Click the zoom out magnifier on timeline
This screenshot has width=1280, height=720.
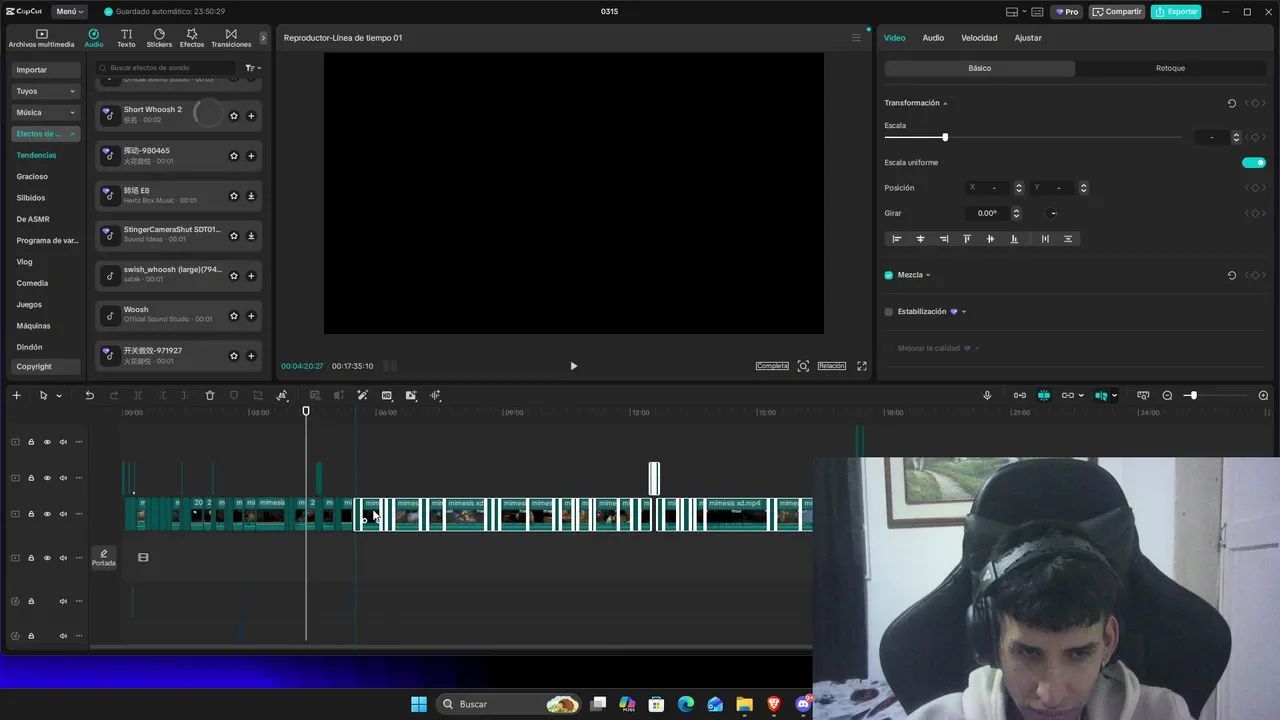1167,395
